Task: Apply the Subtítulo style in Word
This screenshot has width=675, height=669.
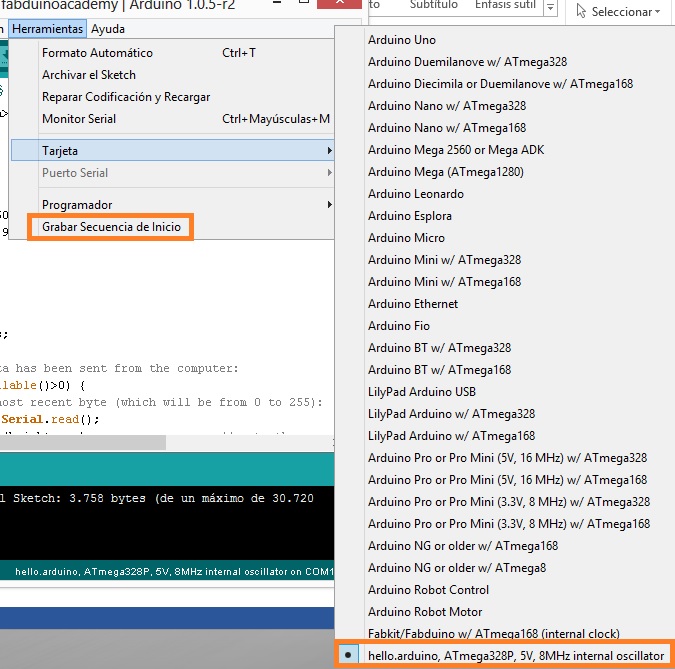Action: pos(433,5)
